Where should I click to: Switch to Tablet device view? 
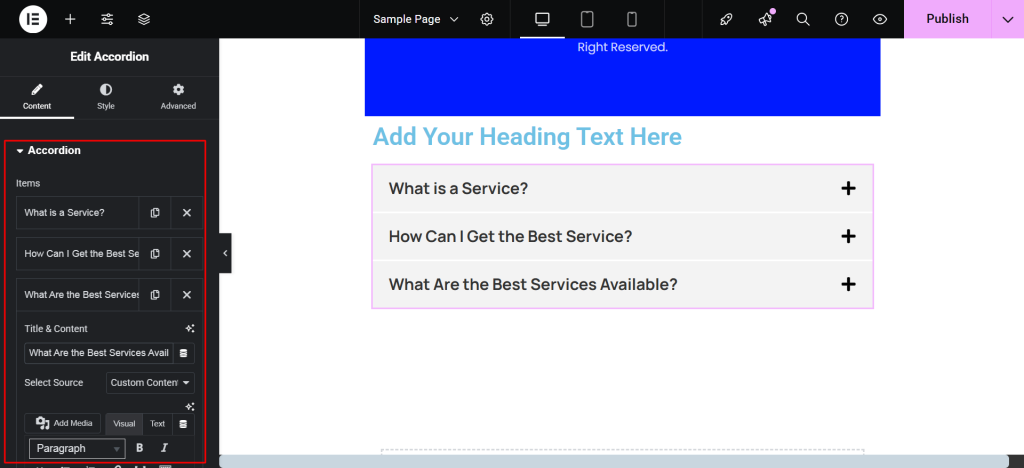click(588, 19)
